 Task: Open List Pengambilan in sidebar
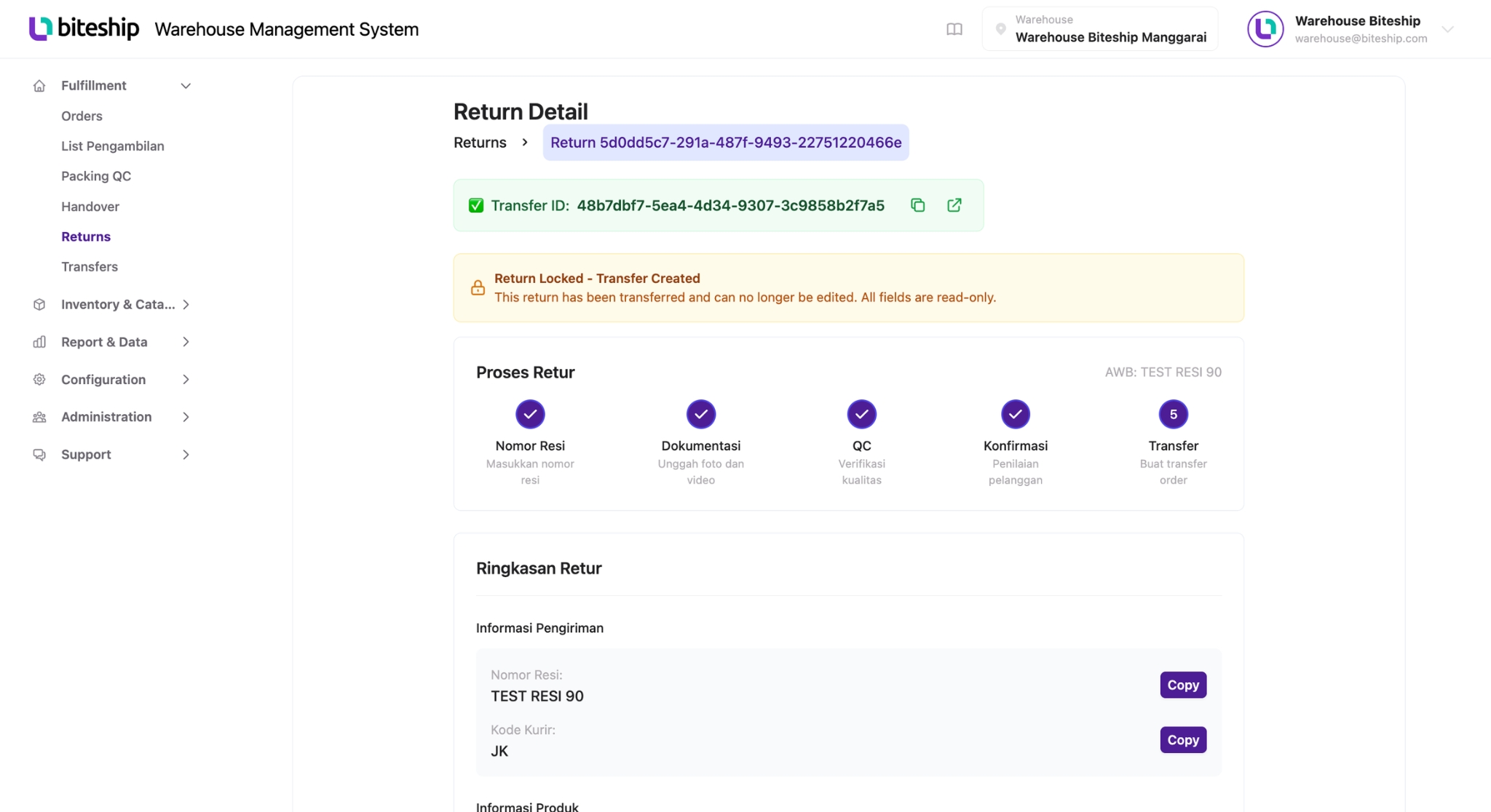[x=113, y=146]
